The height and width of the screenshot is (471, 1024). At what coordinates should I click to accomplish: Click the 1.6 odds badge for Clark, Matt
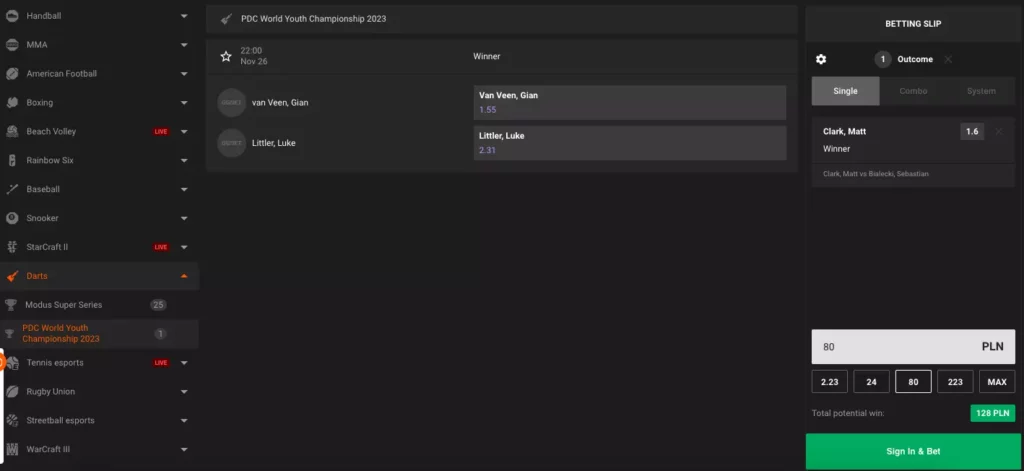click(x=972, y=131)
